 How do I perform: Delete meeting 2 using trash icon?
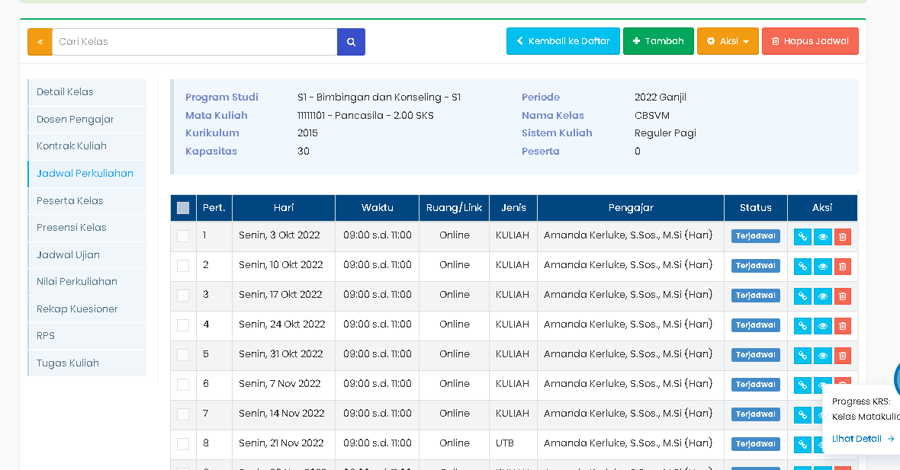click(x=842, y=267)
